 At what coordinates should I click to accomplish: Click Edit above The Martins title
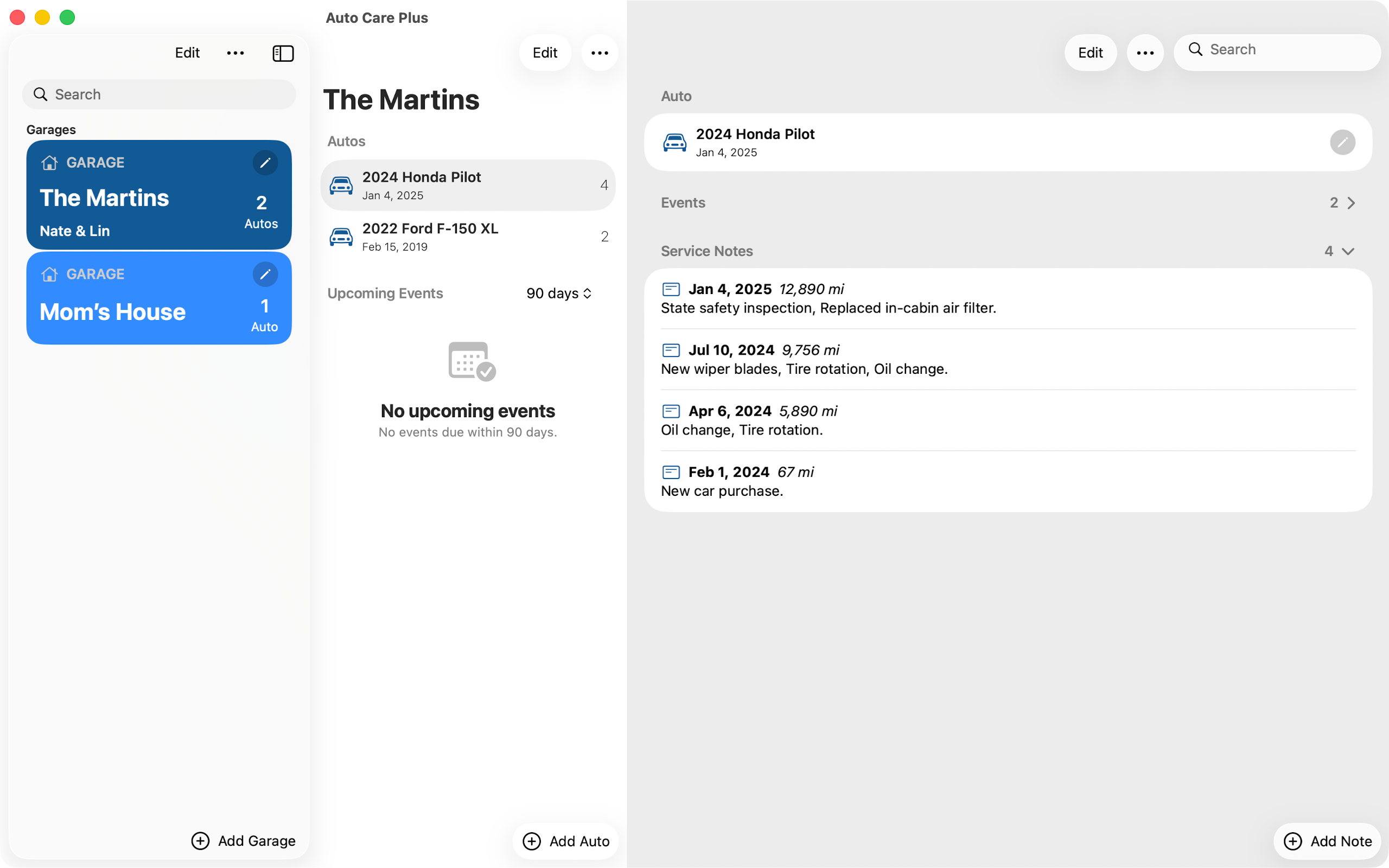(x=545, y=53)
